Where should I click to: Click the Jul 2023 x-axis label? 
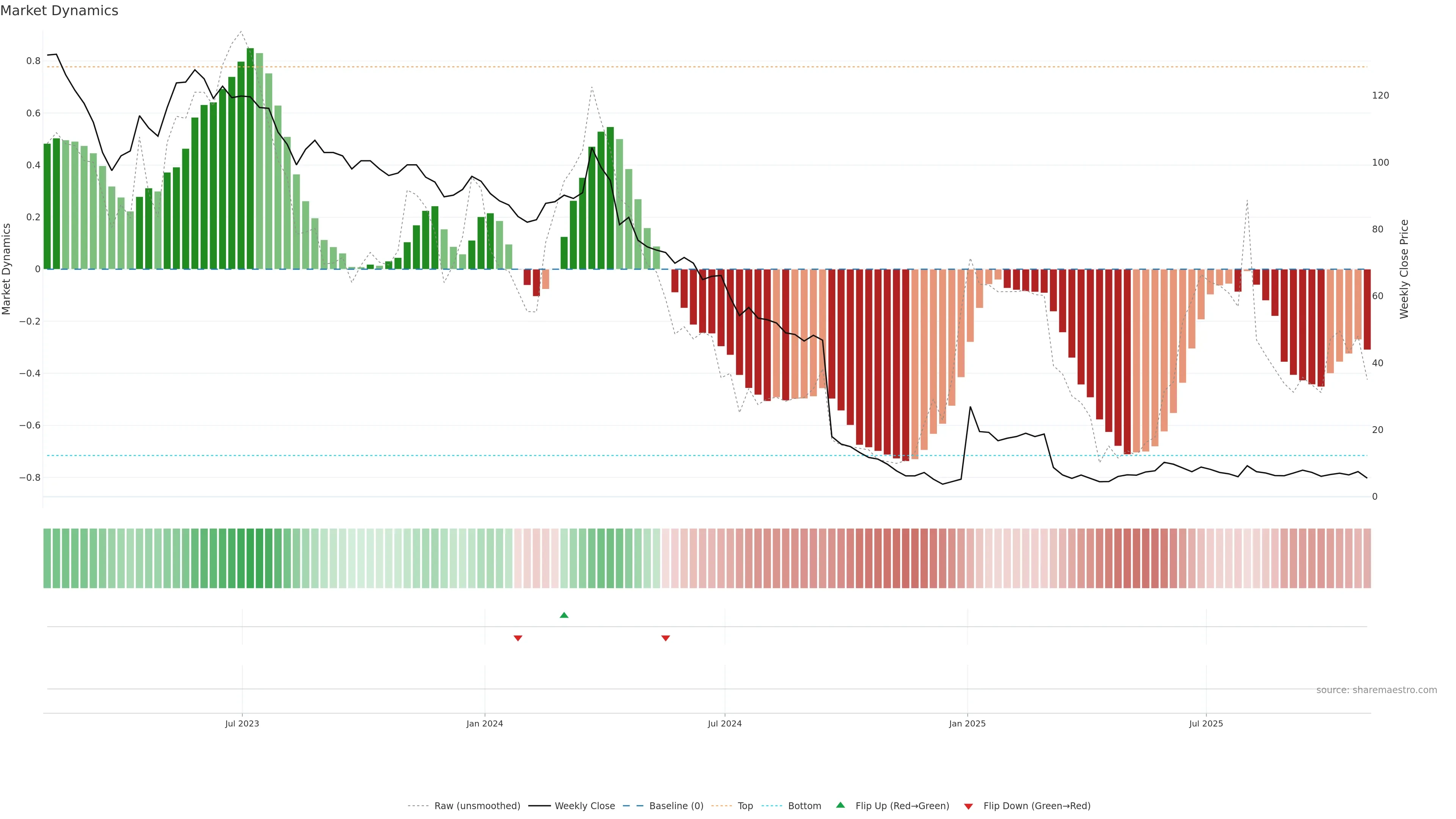242,723
